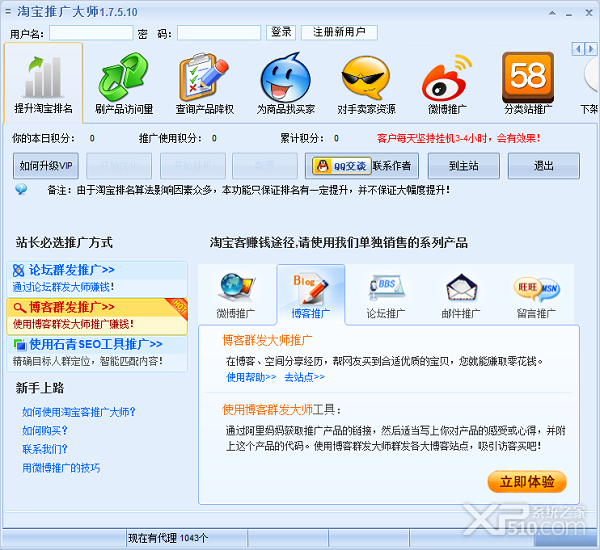Select the 论坛推广 BBS tab
This screenshot has height=550, width=600.
[x=386, y=295]
